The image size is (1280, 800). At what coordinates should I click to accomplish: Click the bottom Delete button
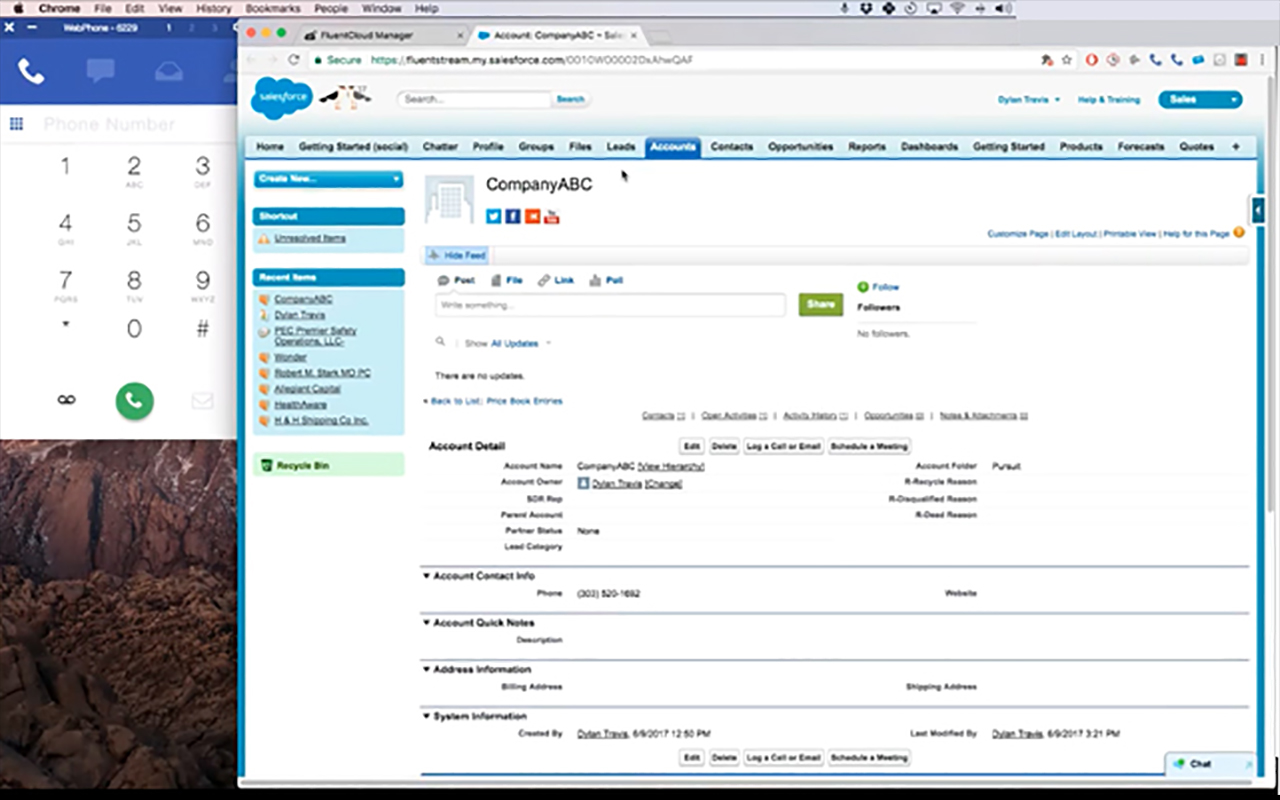tap(724, 758)
